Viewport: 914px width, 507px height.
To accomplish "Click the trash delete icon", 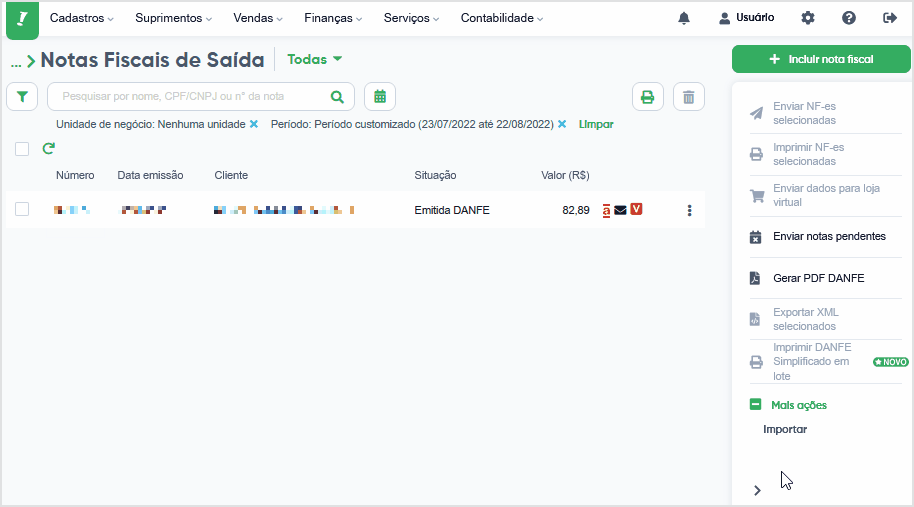I will pyautogui.click(x=688, y=97).
